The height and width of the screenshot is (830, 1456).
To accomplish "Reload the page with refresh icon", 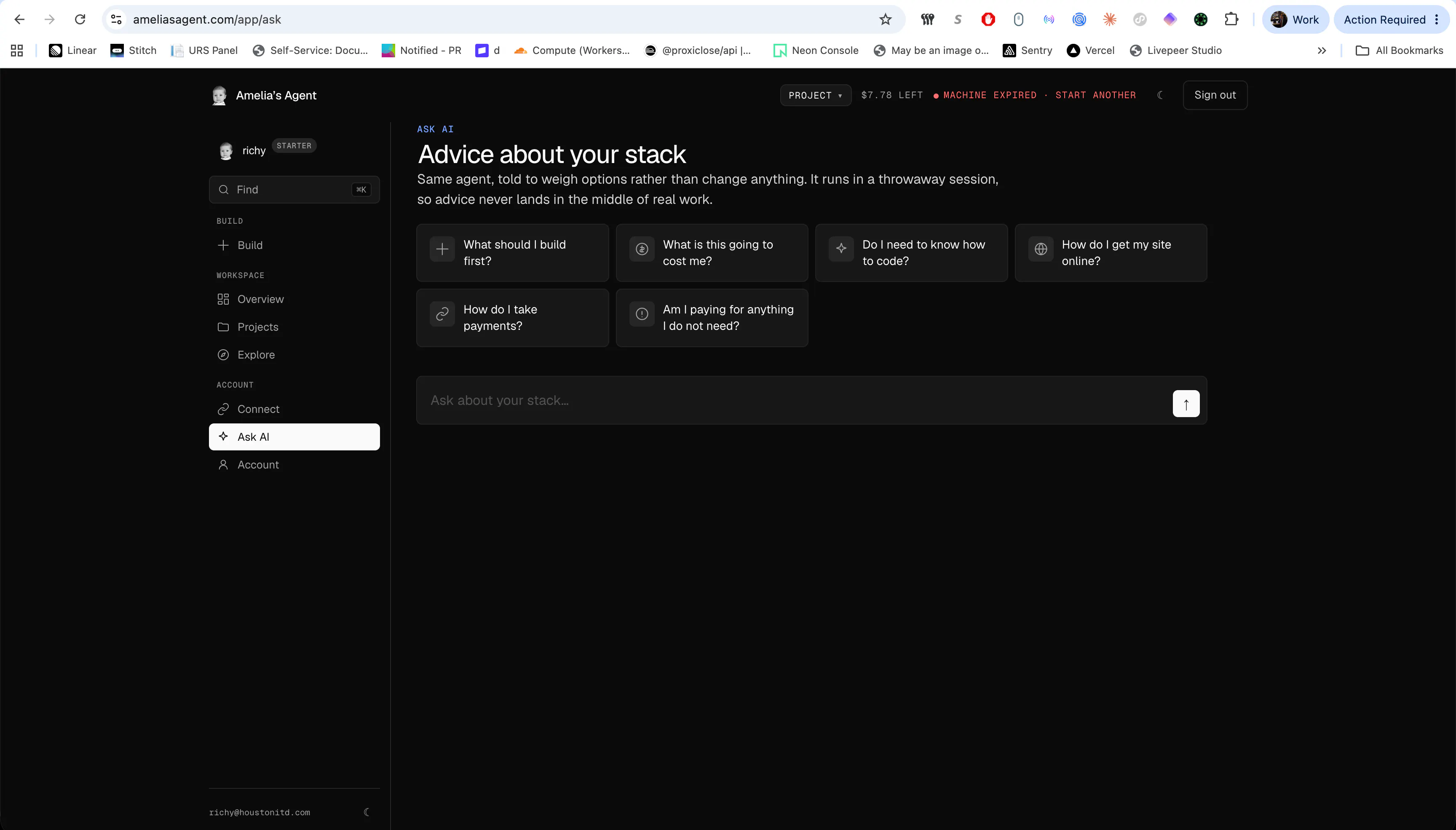I will point(80,19).
